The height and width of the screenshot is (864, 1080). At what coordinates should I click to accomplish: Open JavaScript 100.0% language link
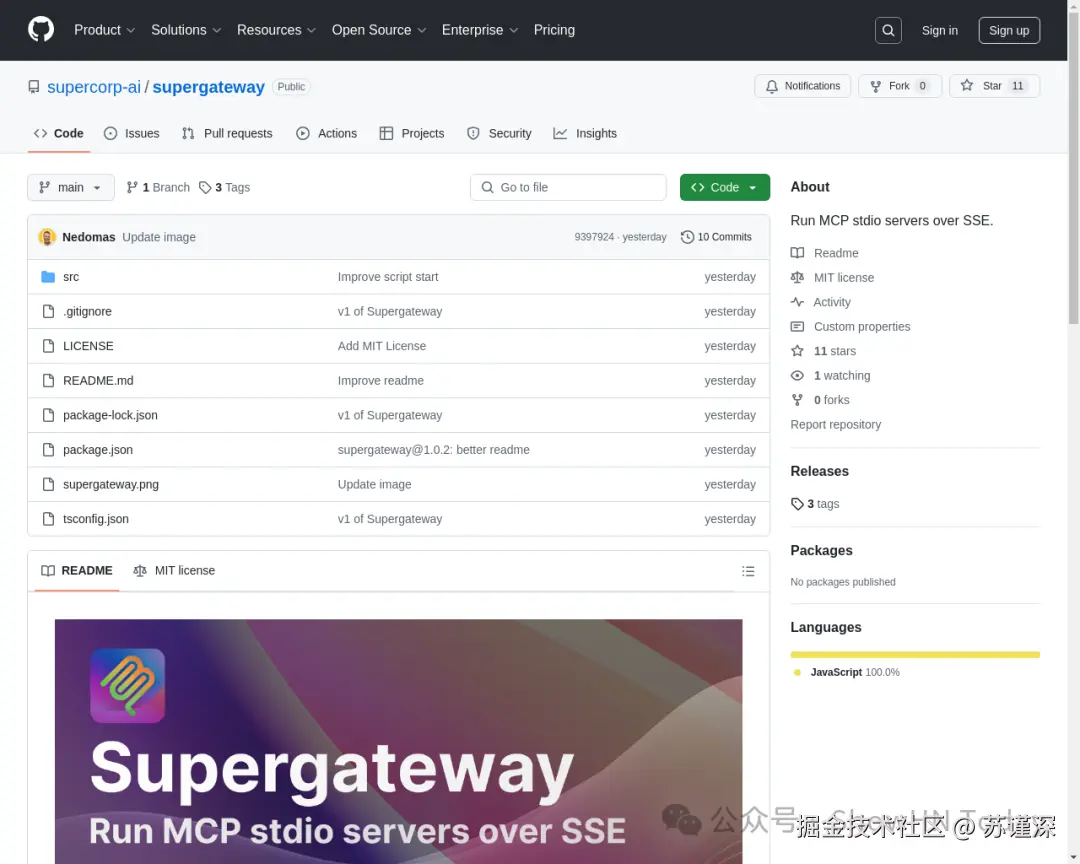[x=847, y=672]
